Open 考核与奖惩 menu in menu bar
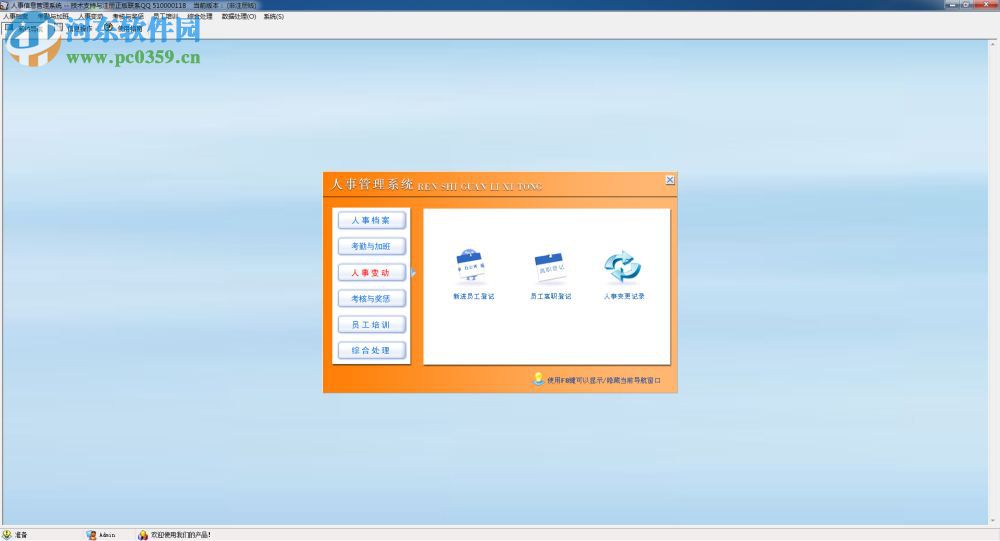 [x=128, y=17]
